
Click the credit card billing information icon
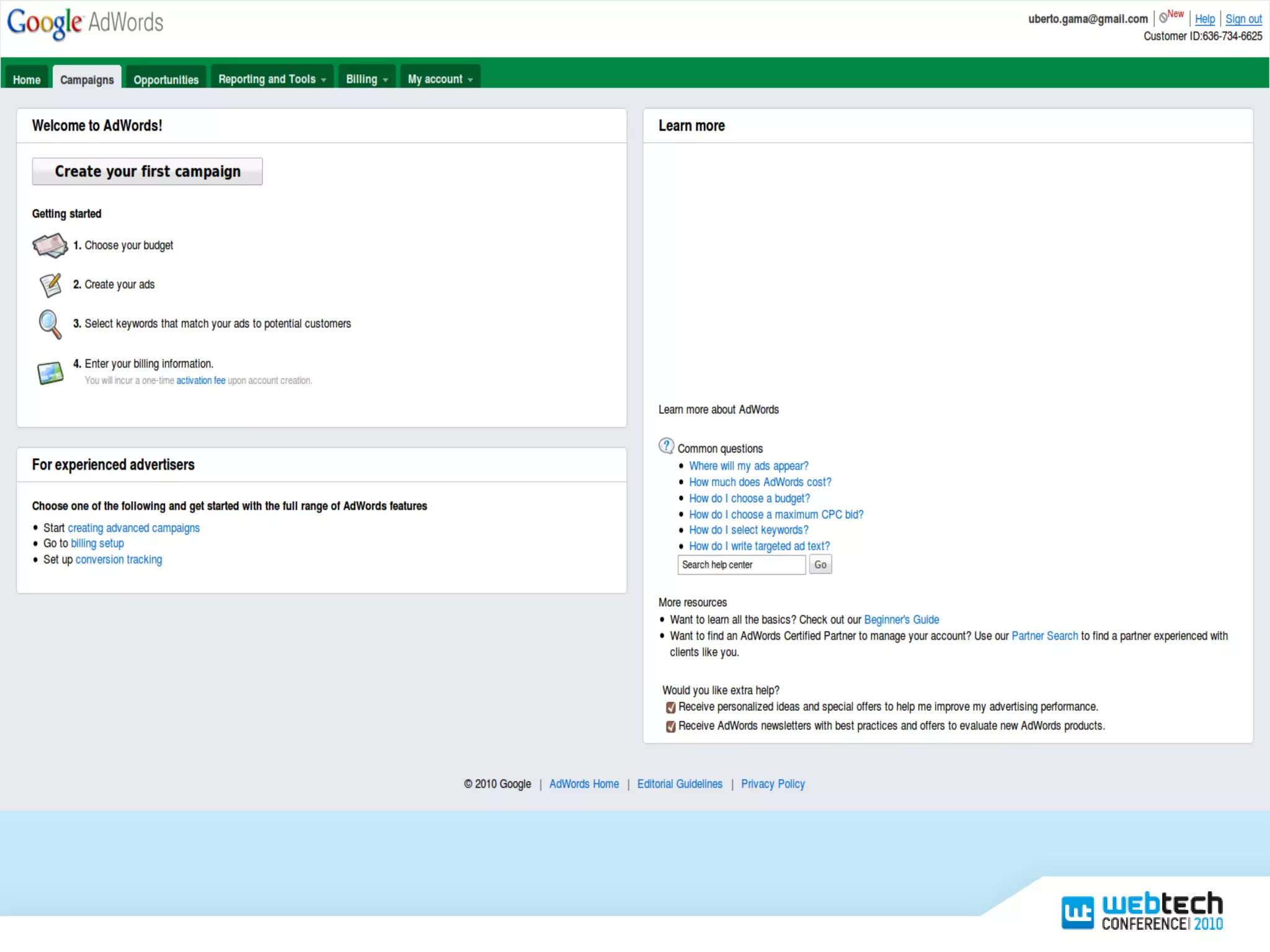coord(50,372)
